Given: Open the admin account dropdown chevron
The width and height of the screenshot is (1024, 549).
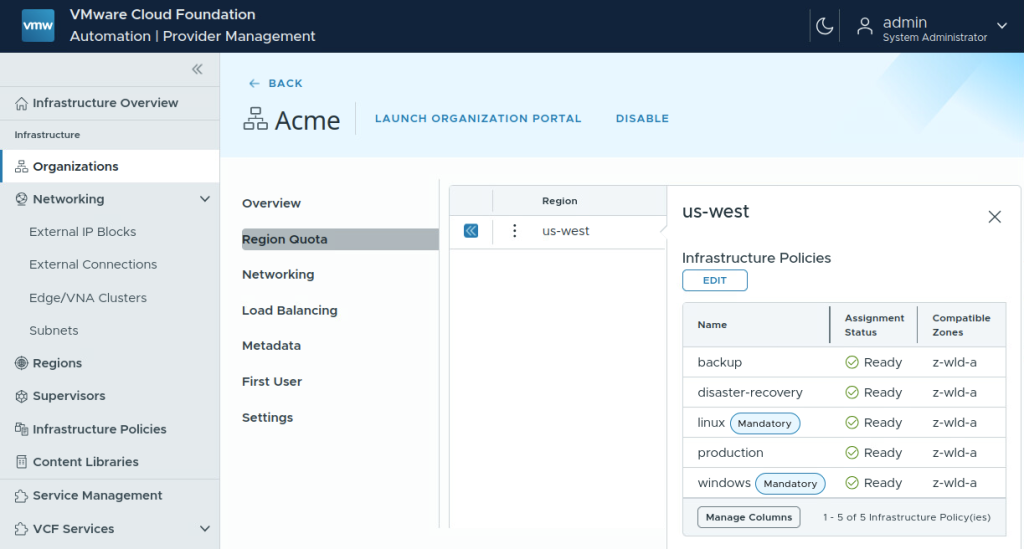Looking at the screenshot, I should click(1002, 26).
